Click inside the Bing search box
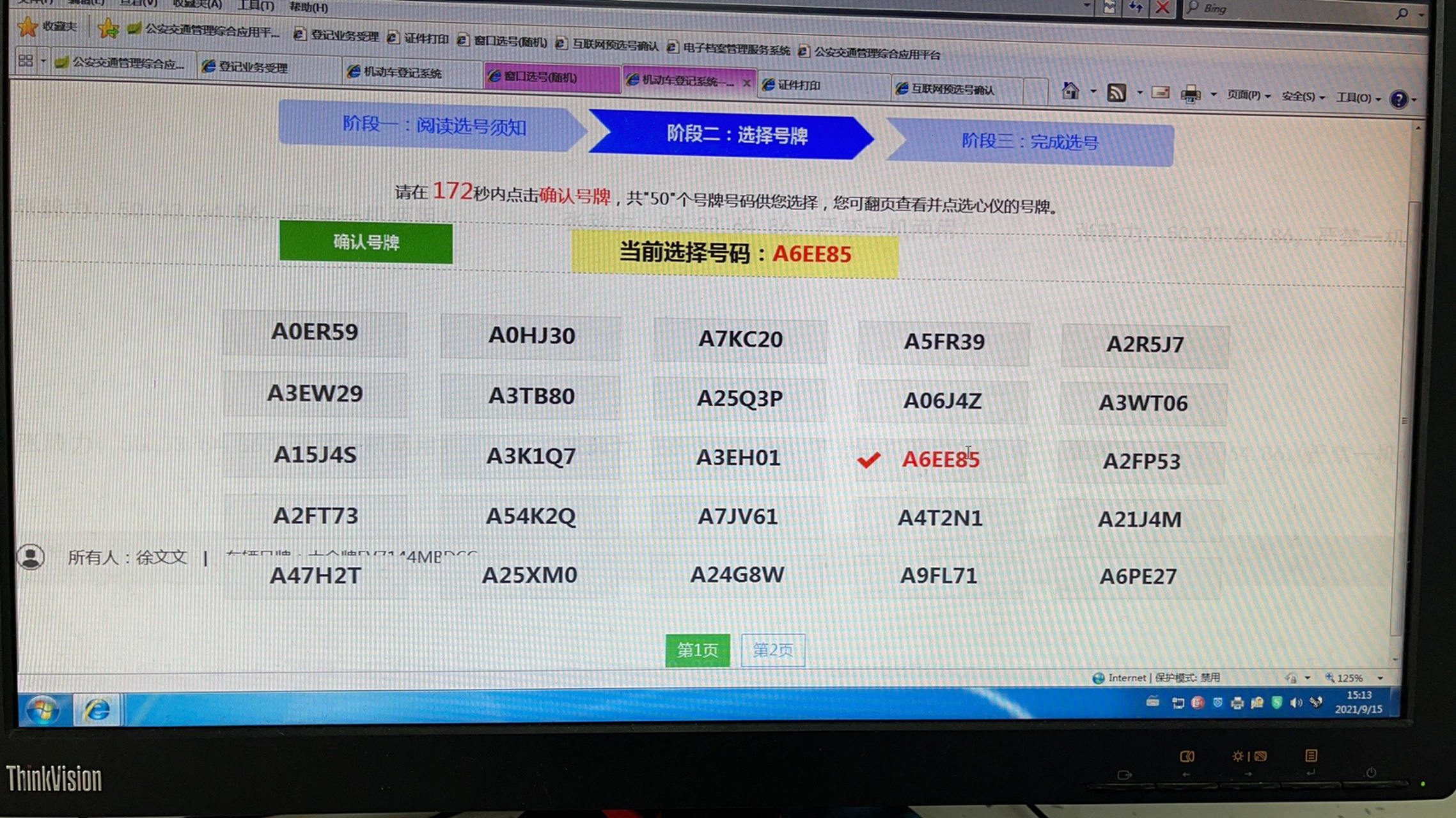This screenshot has height=818, width=1456. (1279, 10)
